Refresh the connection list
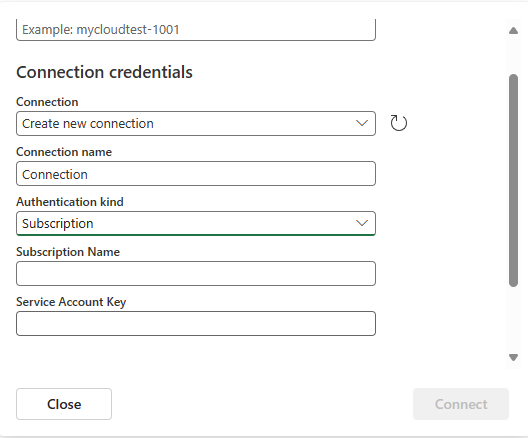Screen dimensions: 528x438 tap(399, 123)
